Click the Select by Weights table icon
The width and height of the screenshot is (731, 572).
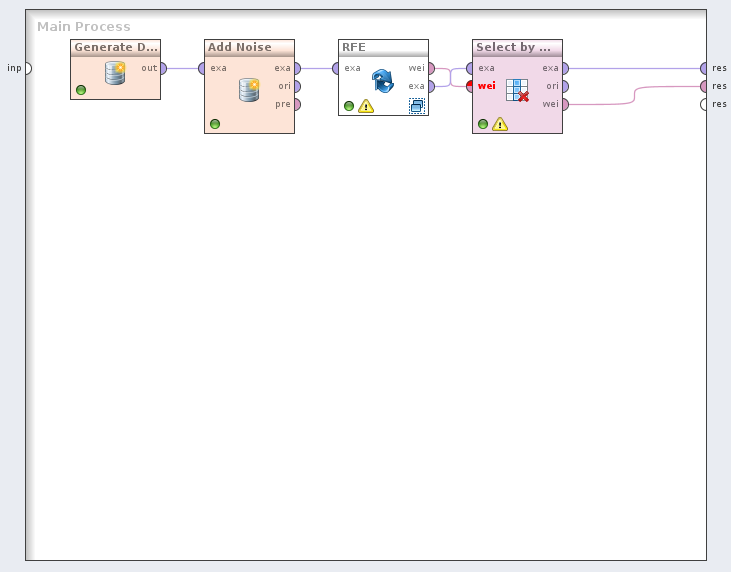517,90
